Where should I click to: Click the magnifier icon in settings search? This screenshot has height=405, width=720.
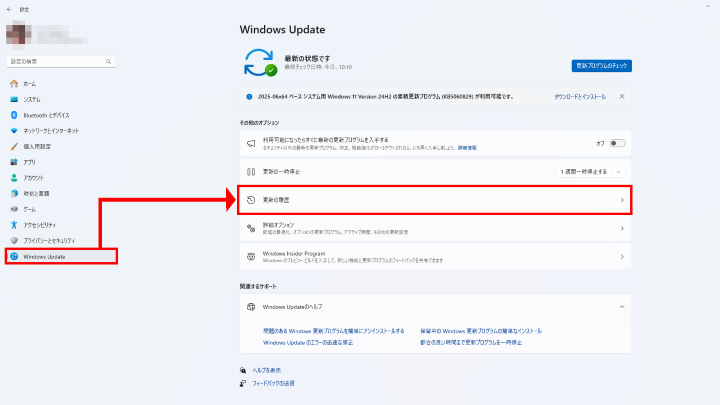[x=108, y=62]
